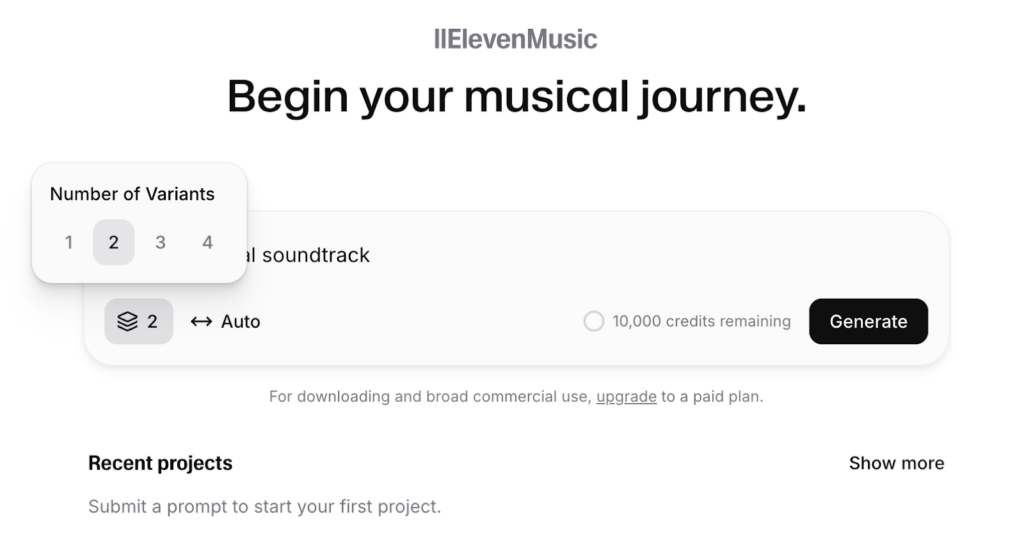
Task: Click the double-arrow duration icon
Action: pos(201,321)
